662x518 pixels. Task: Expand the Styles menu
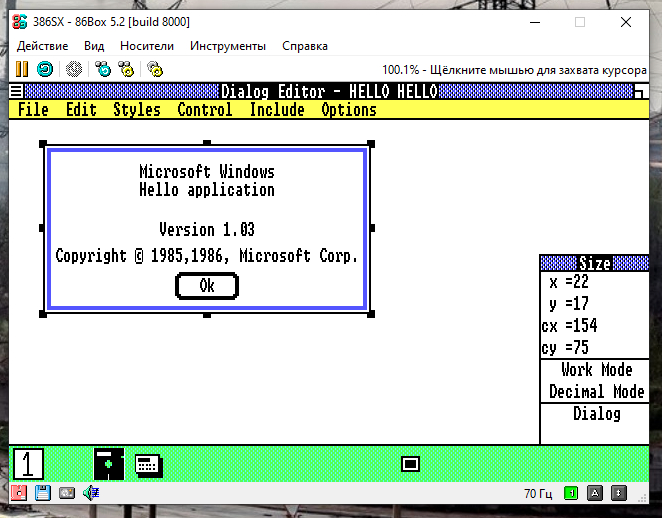tap(136, 110)
